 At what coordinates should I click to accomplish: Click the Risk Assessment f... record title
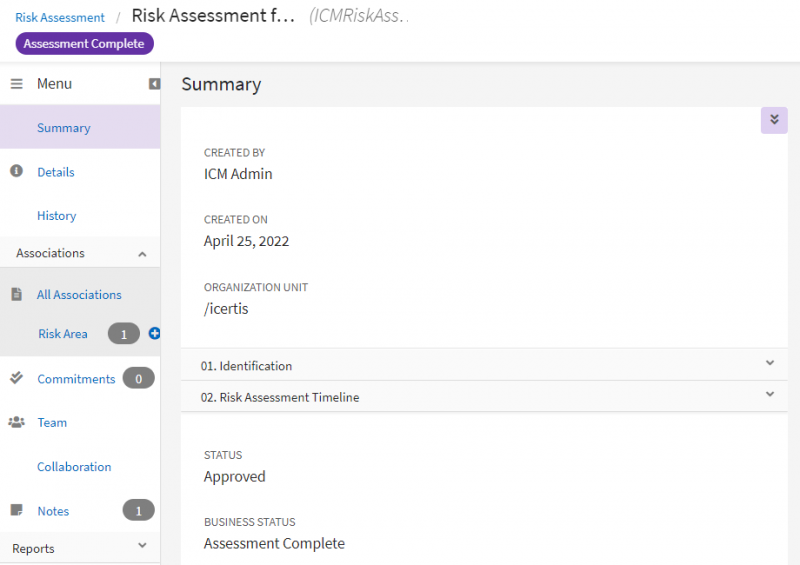tap(213, 16)
